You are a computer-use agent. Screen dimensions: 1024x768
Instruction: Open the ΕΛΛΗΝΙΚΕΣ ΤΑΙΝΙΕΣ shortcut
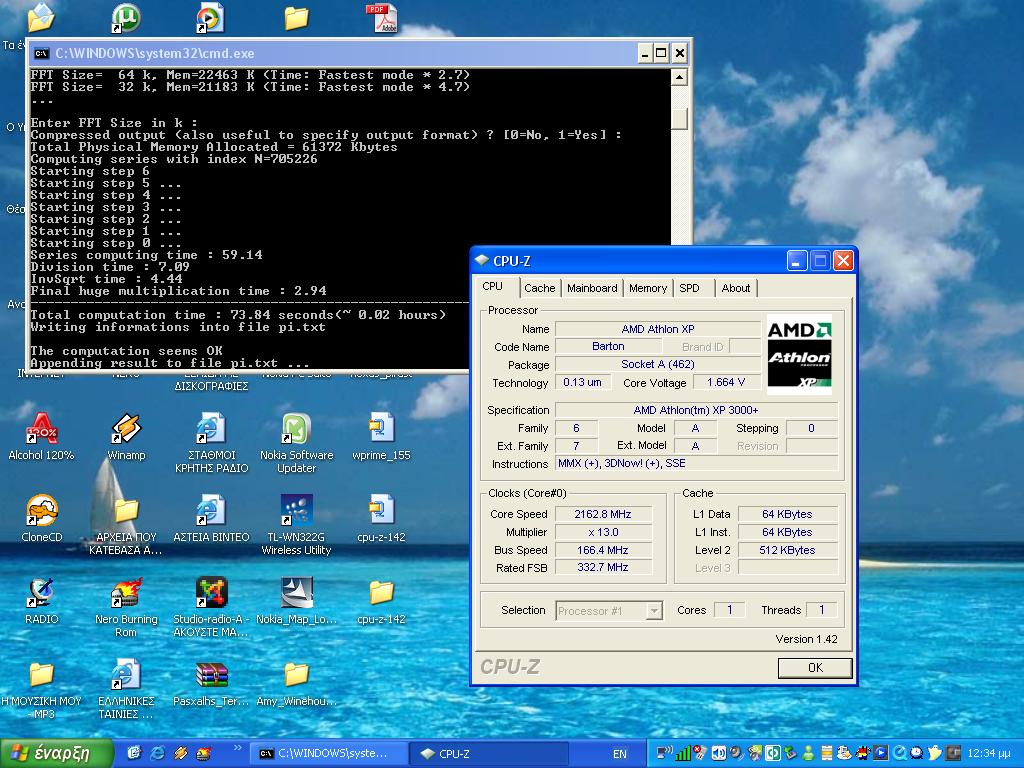pyautogui.click(x=126, y=674)
